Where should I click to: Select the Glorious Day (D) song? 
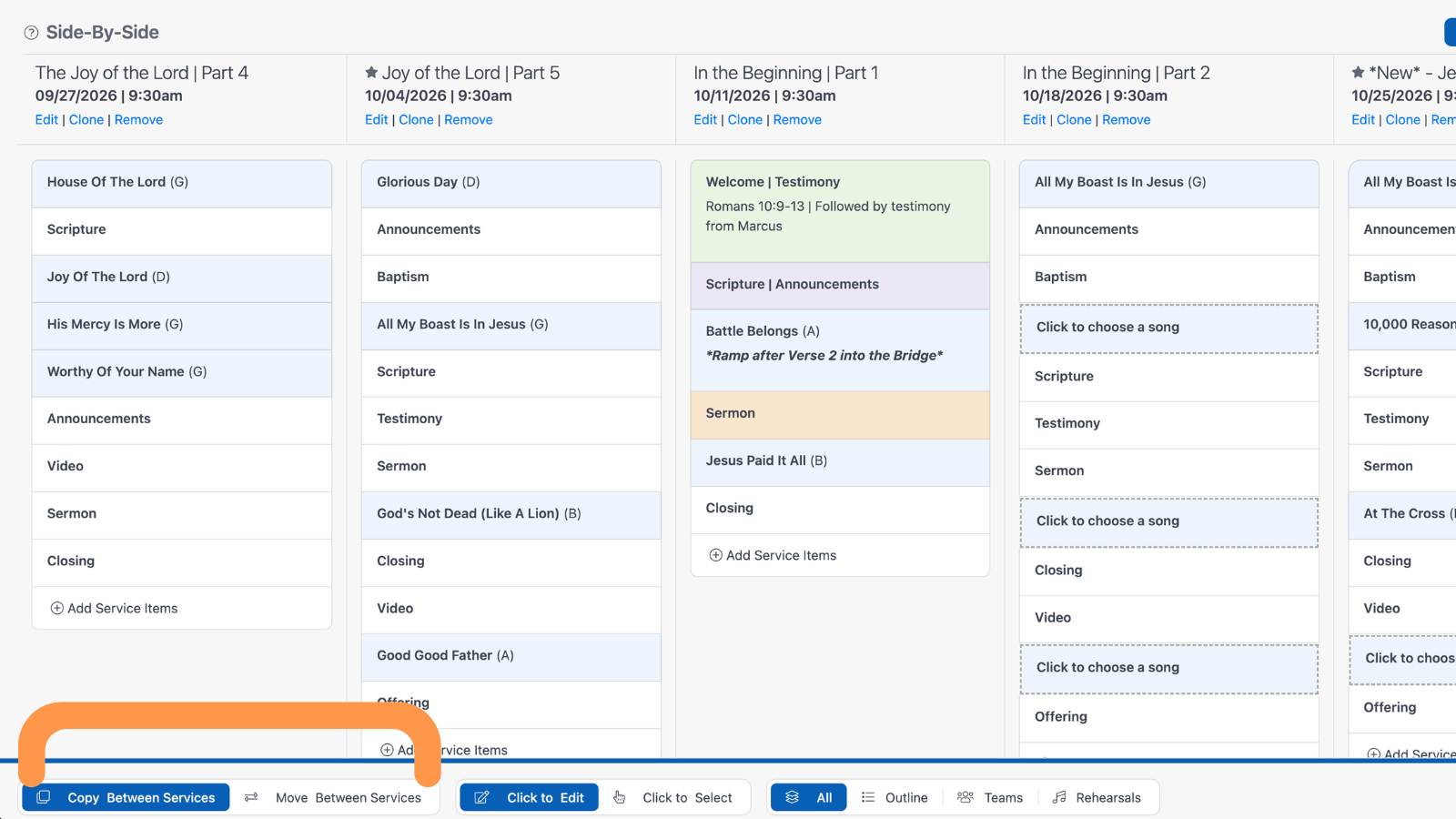tap(511, 184)
